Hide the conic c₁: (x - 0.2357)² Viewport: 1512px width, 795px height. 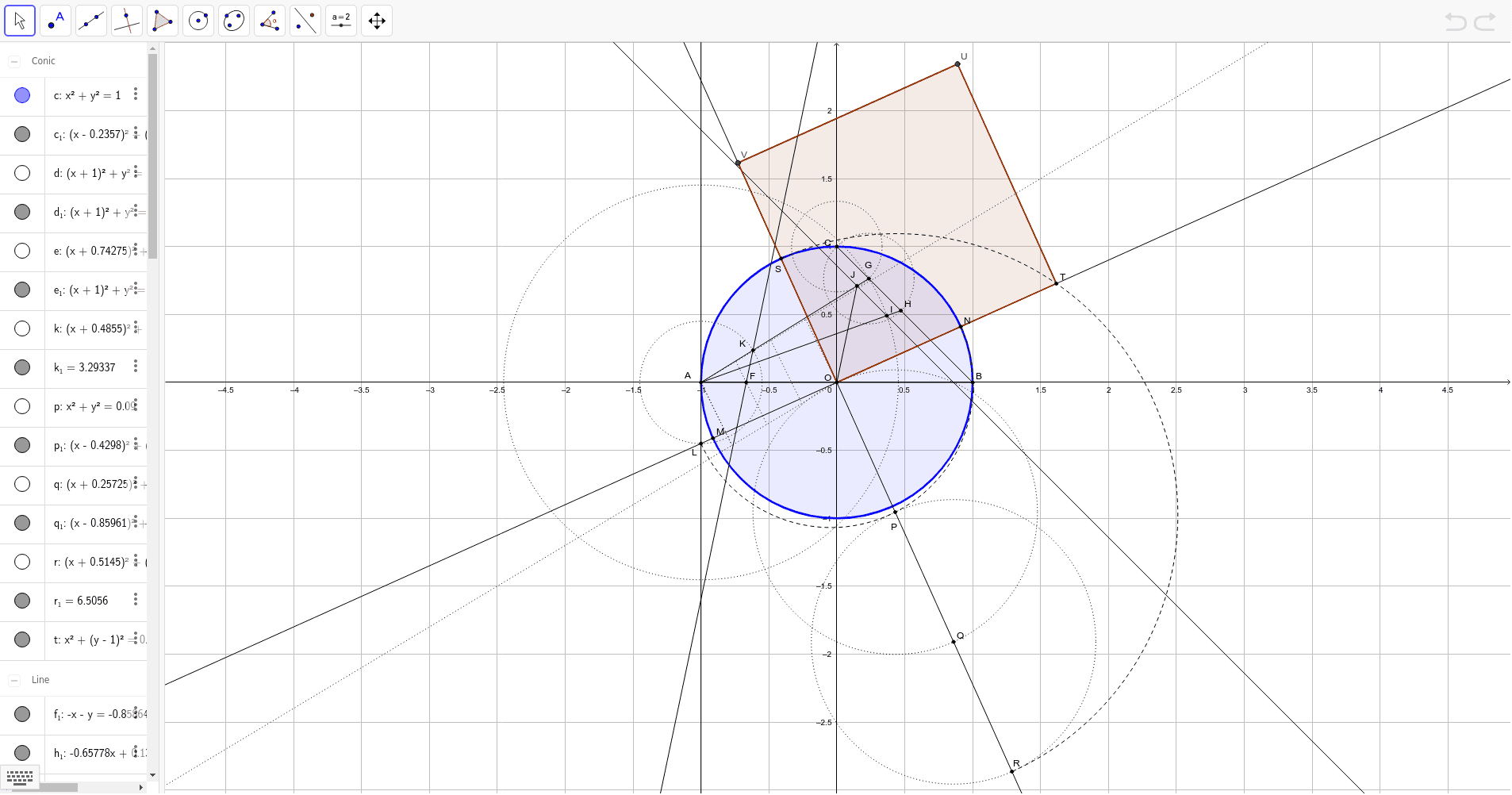[x=21, y=134]
